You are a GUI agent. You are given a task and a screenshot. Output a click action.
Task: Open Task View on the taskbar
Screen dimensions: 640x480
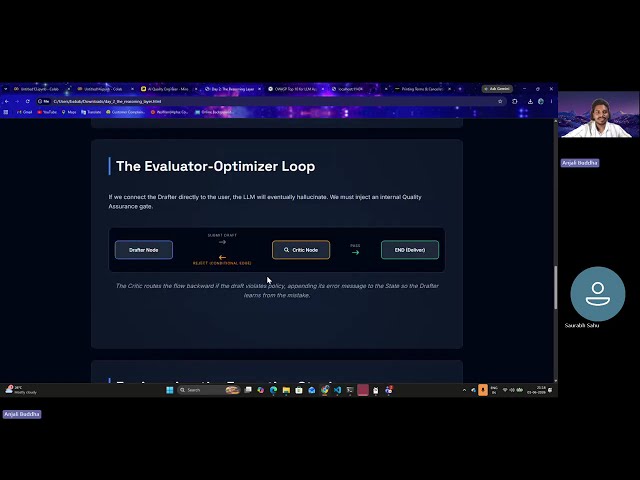(248, 390)
